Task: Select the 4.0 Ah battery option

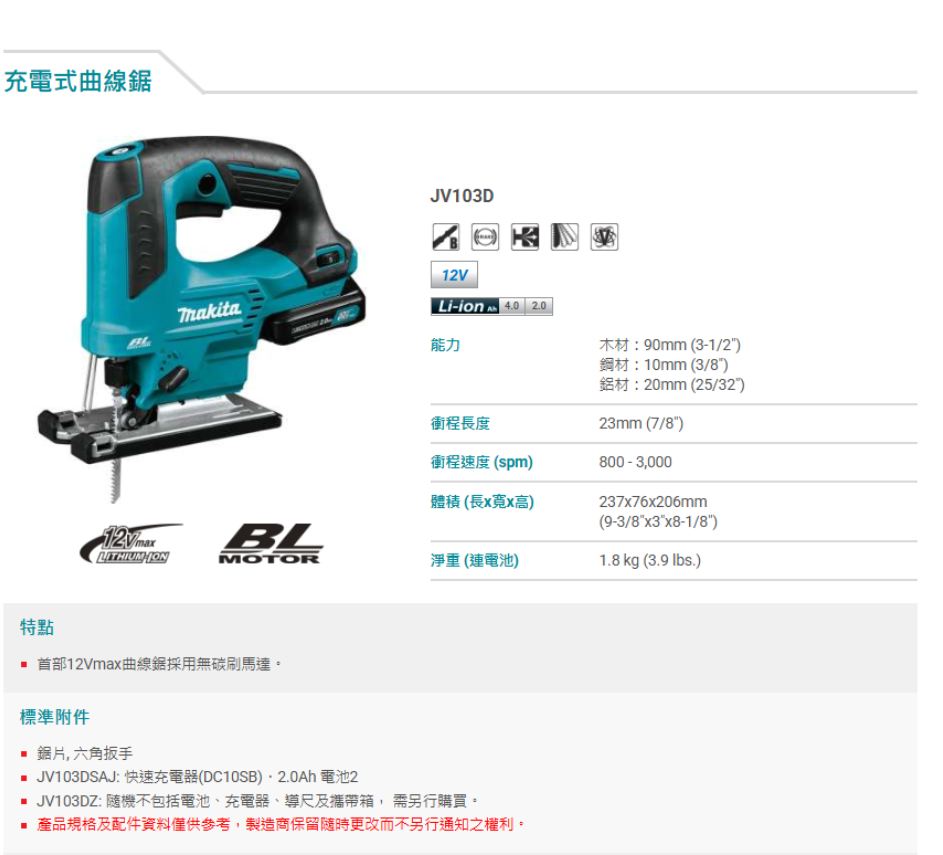Action: (x=512, y=306)
